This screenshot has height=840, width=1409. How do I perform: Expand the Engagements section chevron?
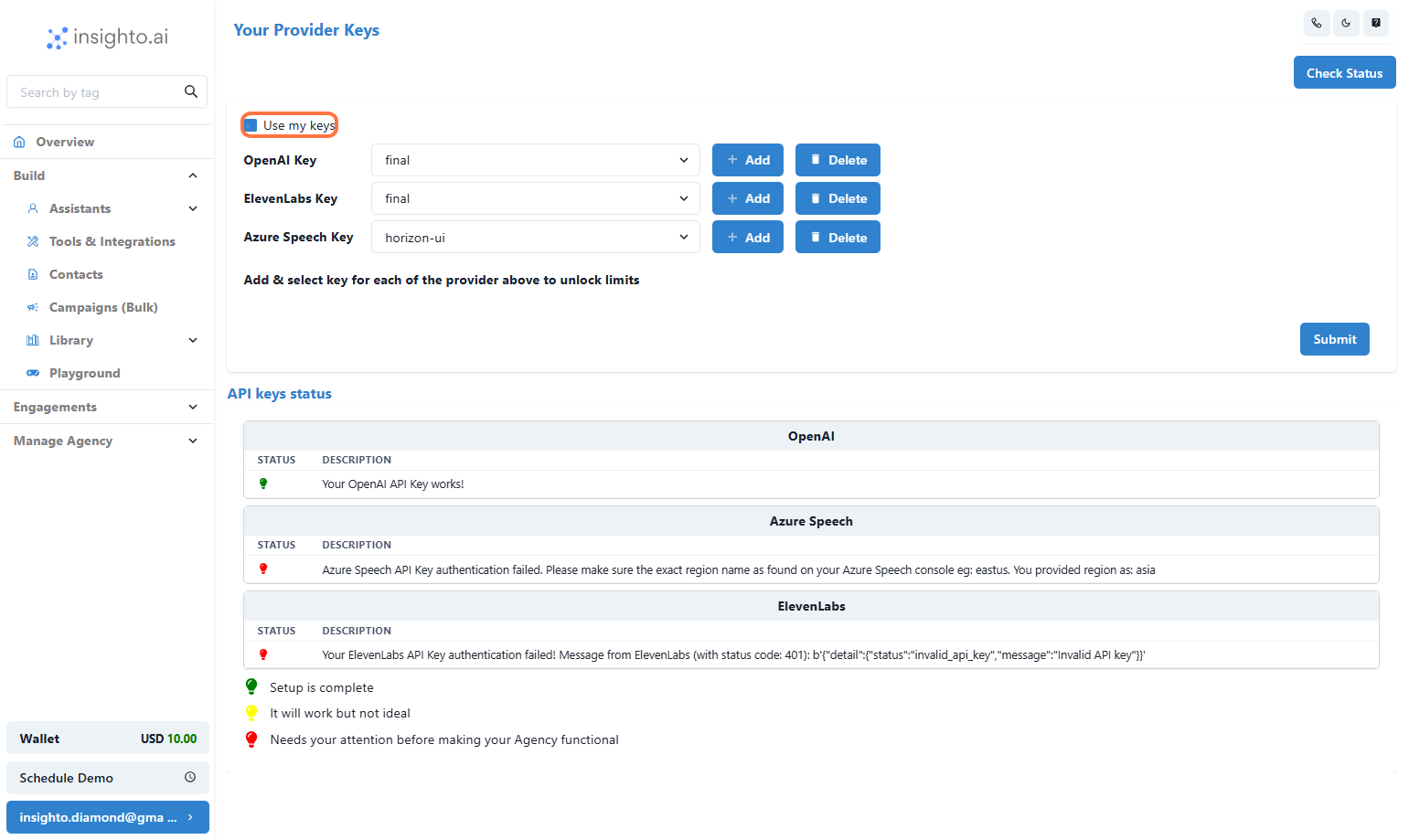pyautogui.click(x=193, y=407)
